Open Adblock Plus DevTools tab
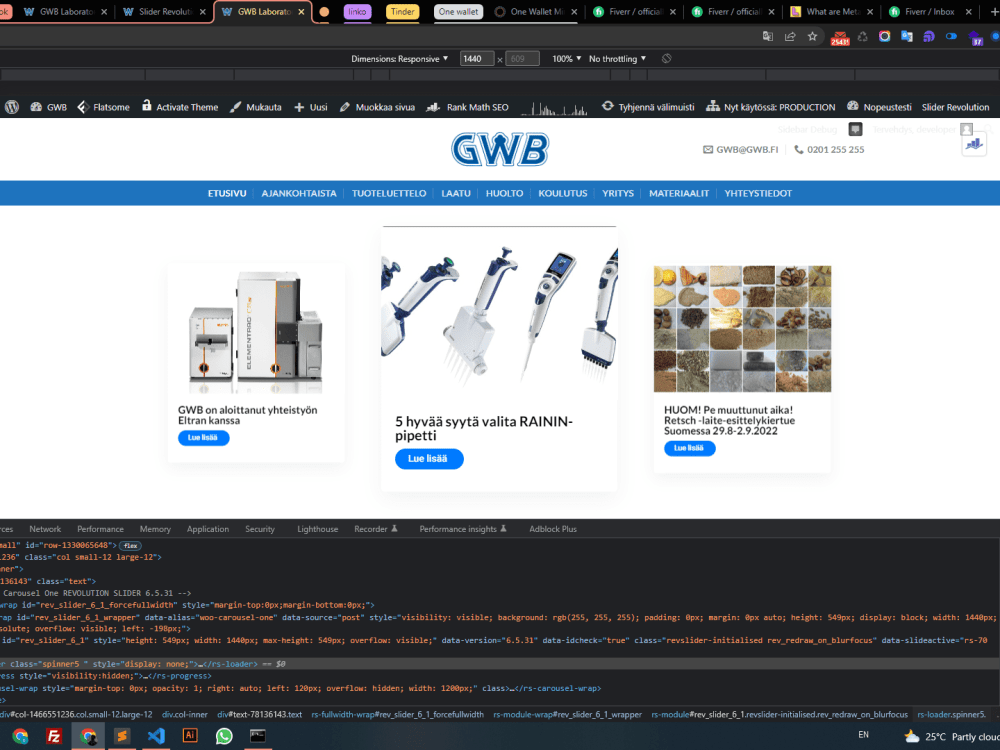 tap(553, 529)
